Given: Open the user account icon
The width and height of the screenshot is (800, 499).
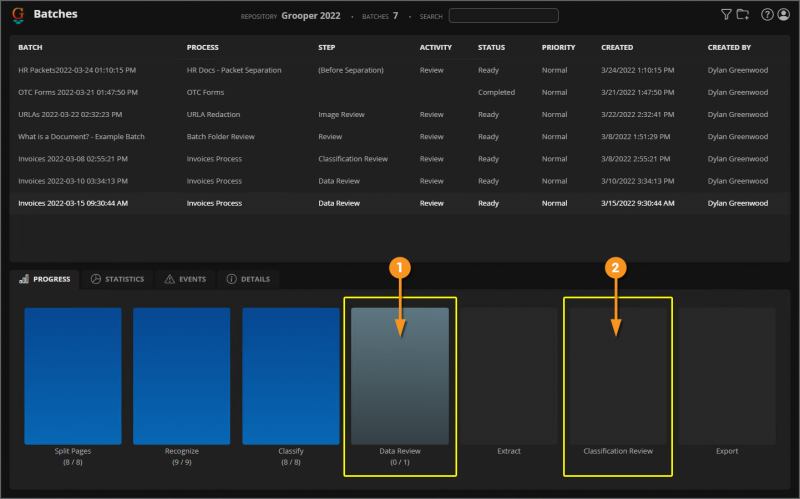Looking at the screenshot, I should click(x=784, y=15).
